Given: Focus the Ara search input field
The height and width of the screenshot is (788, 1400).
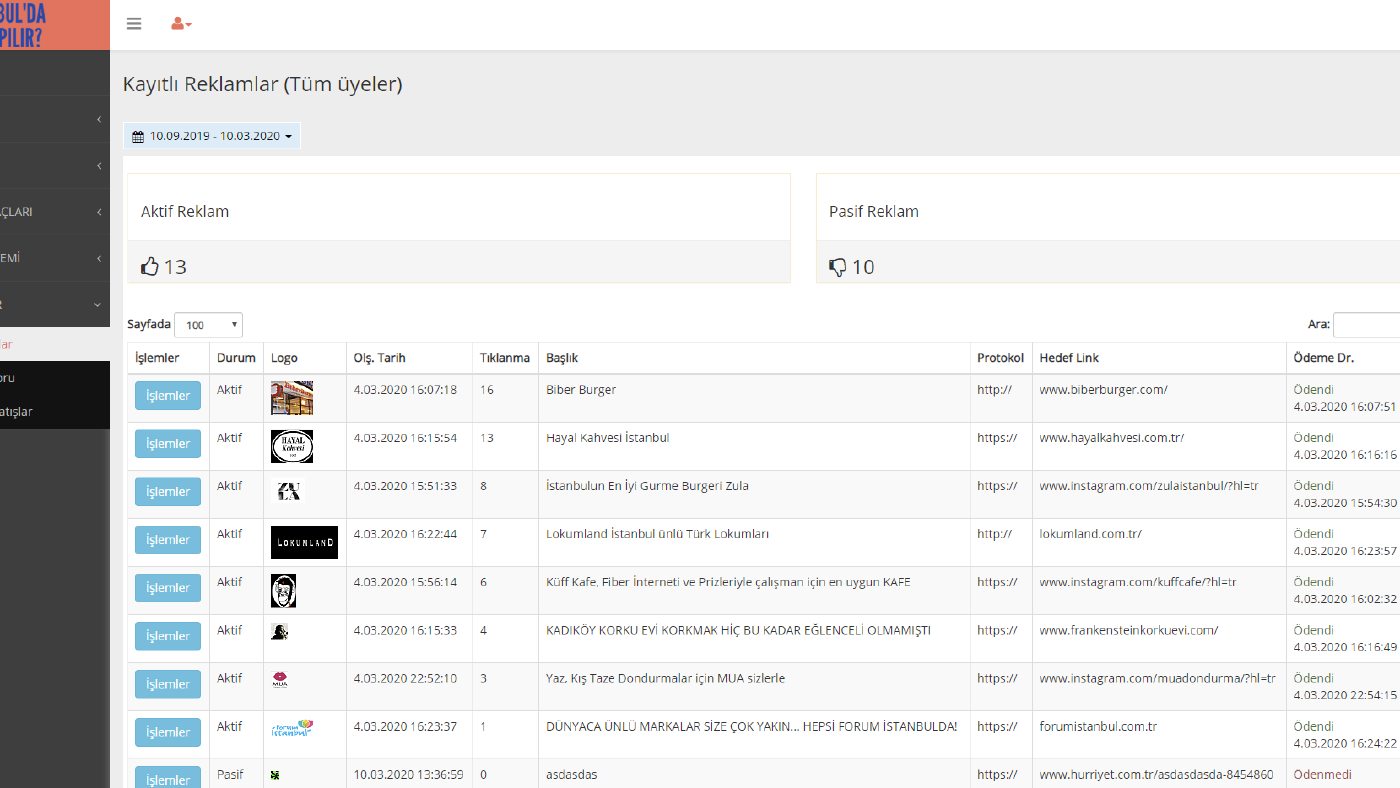Looking at the screenshot, I should point(1367,325).
